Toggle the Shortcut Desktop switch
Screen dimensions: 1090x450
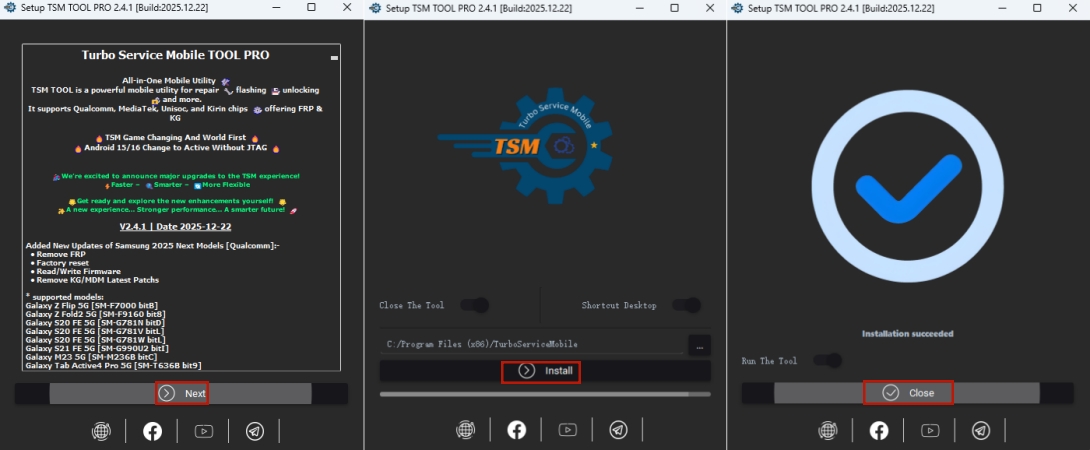pyautogui.click(x=686, y=305)
